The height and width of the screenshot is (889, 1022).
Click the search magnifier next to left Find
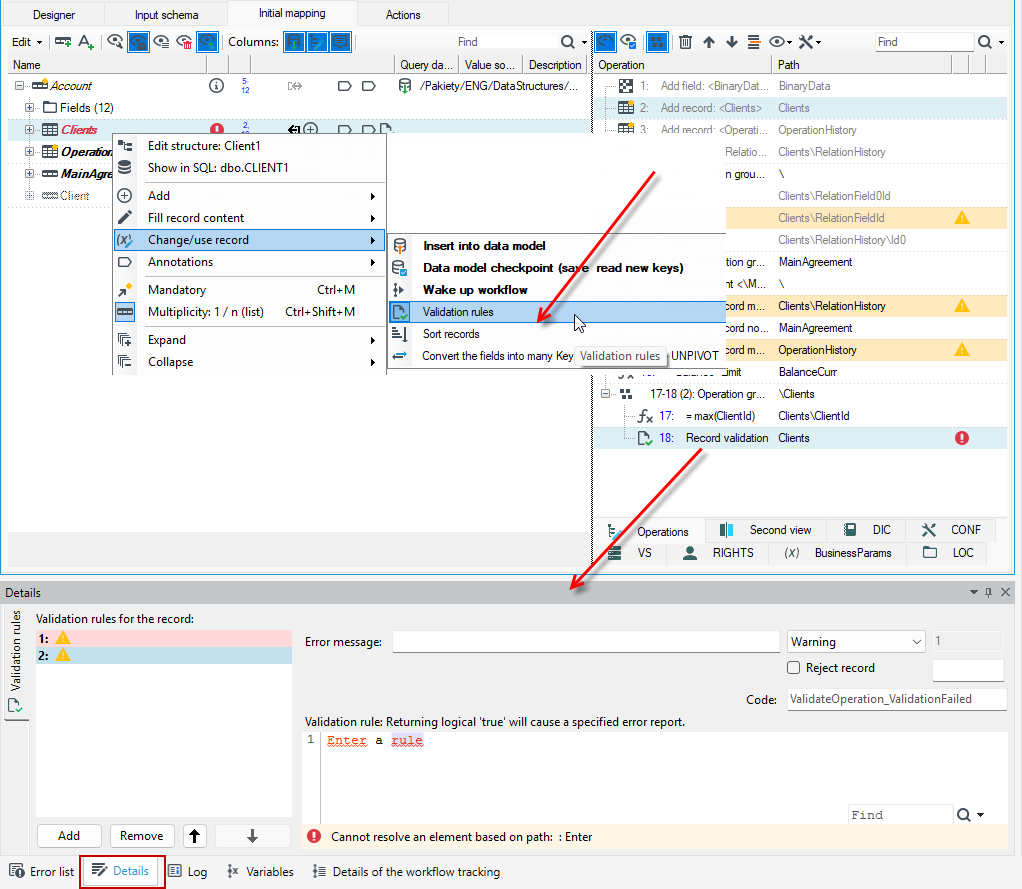[568, 42]
